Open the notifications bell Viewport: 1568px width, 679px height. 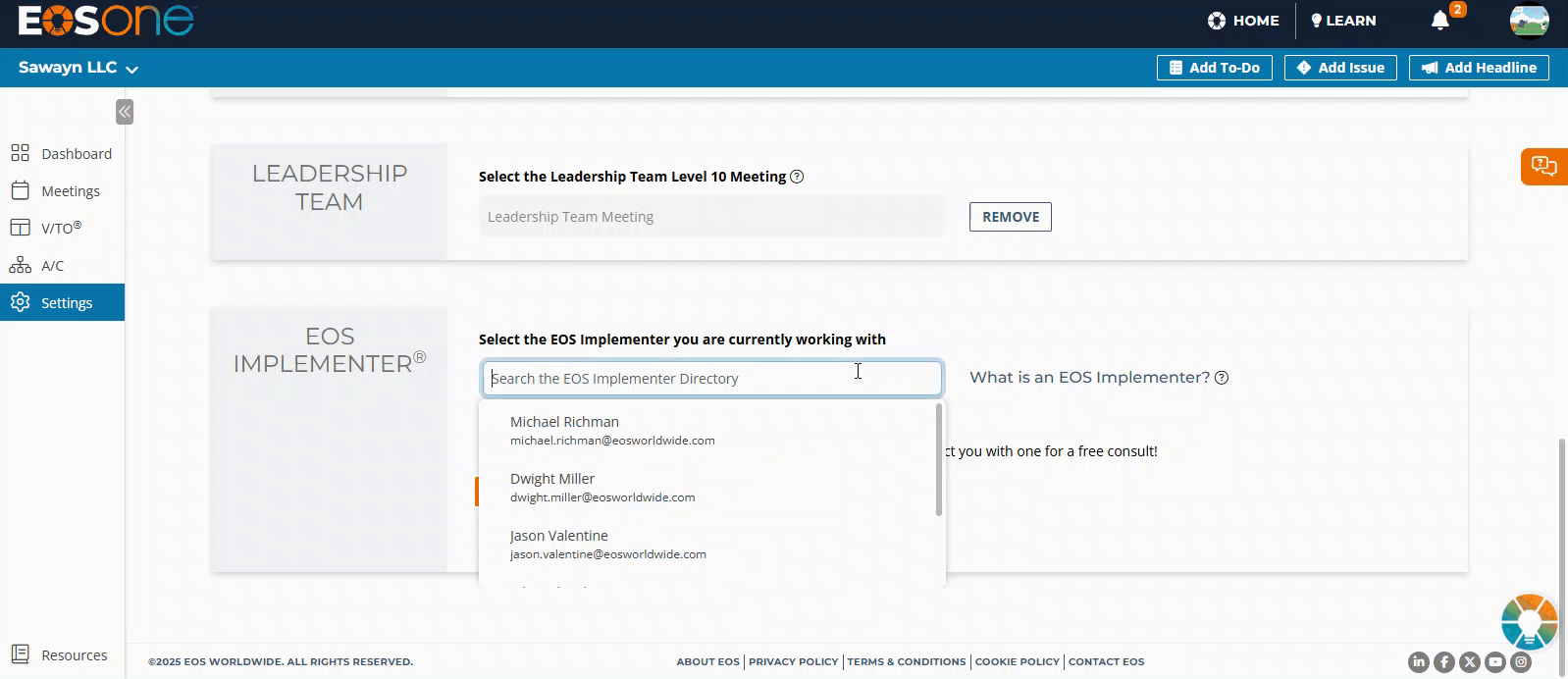[1440, 21]
